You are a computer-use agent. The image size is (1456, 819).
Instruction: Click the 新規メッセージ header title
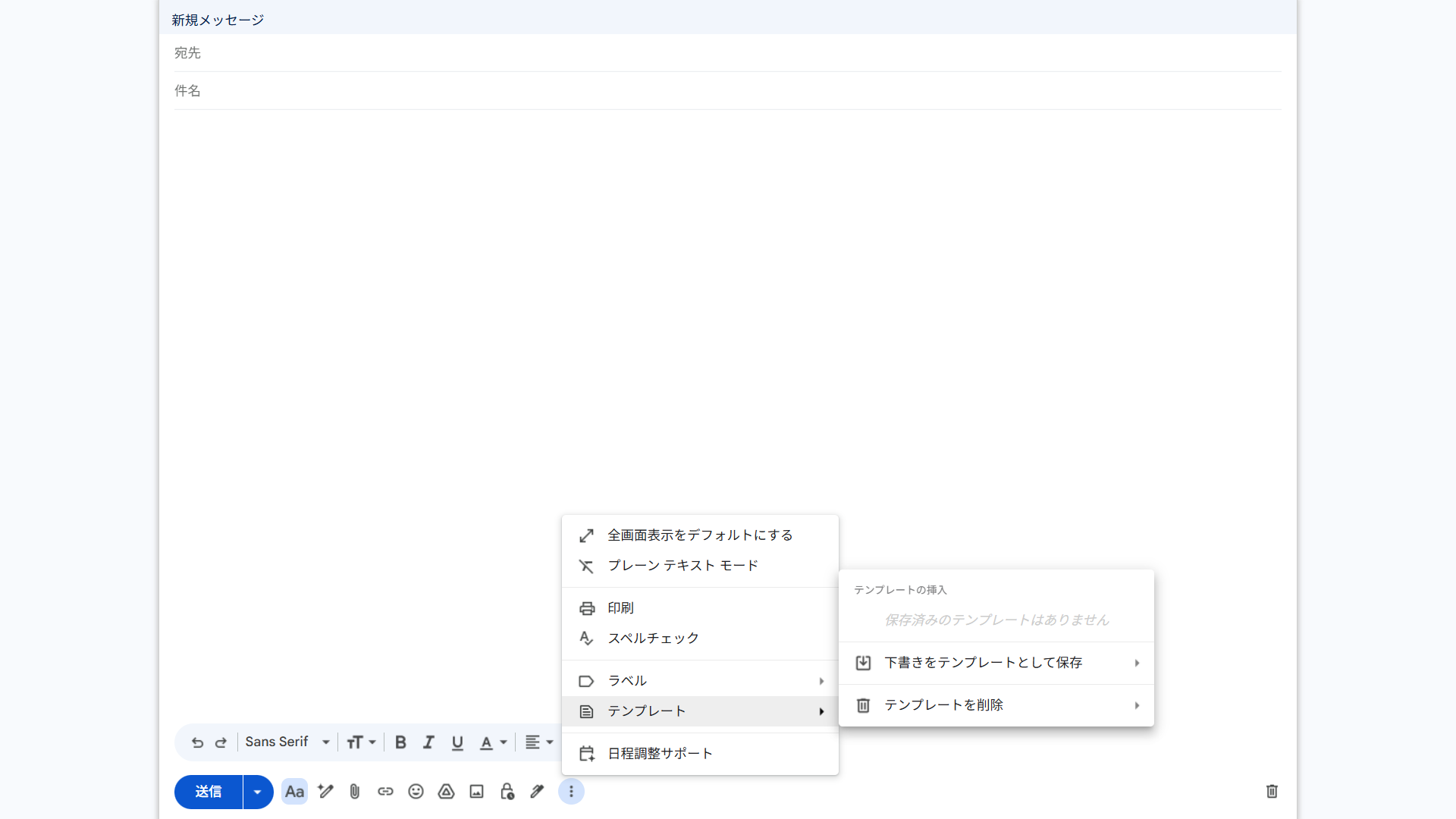pos(218,20)
